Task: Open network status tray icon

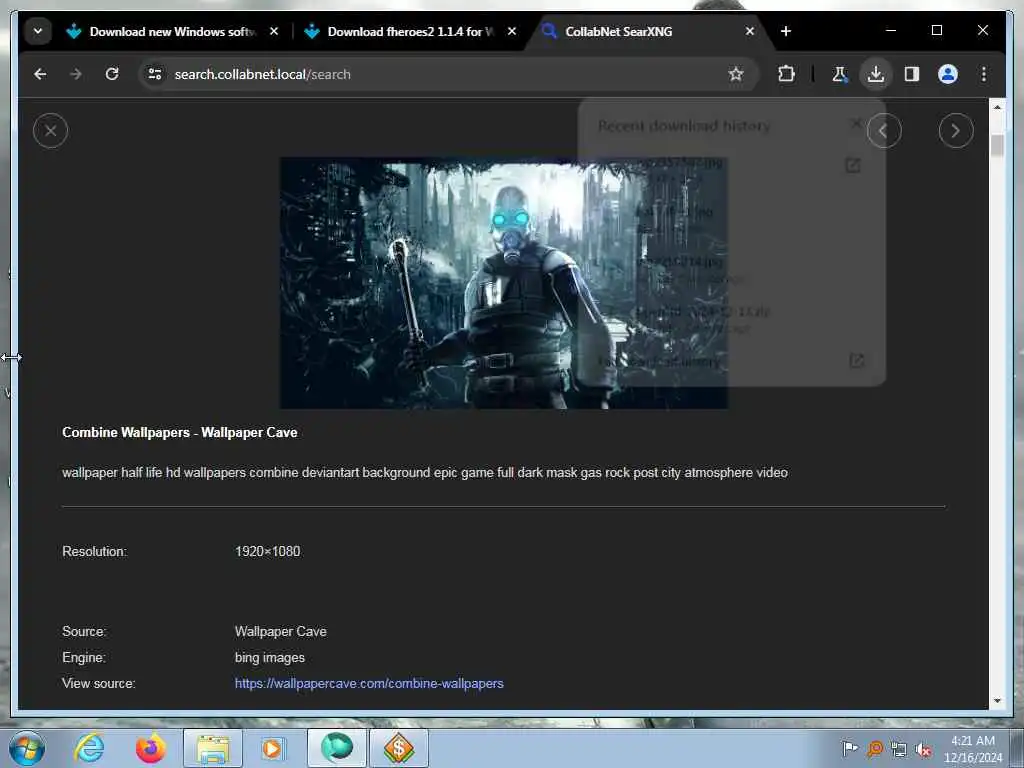Action: pos(899,748)
